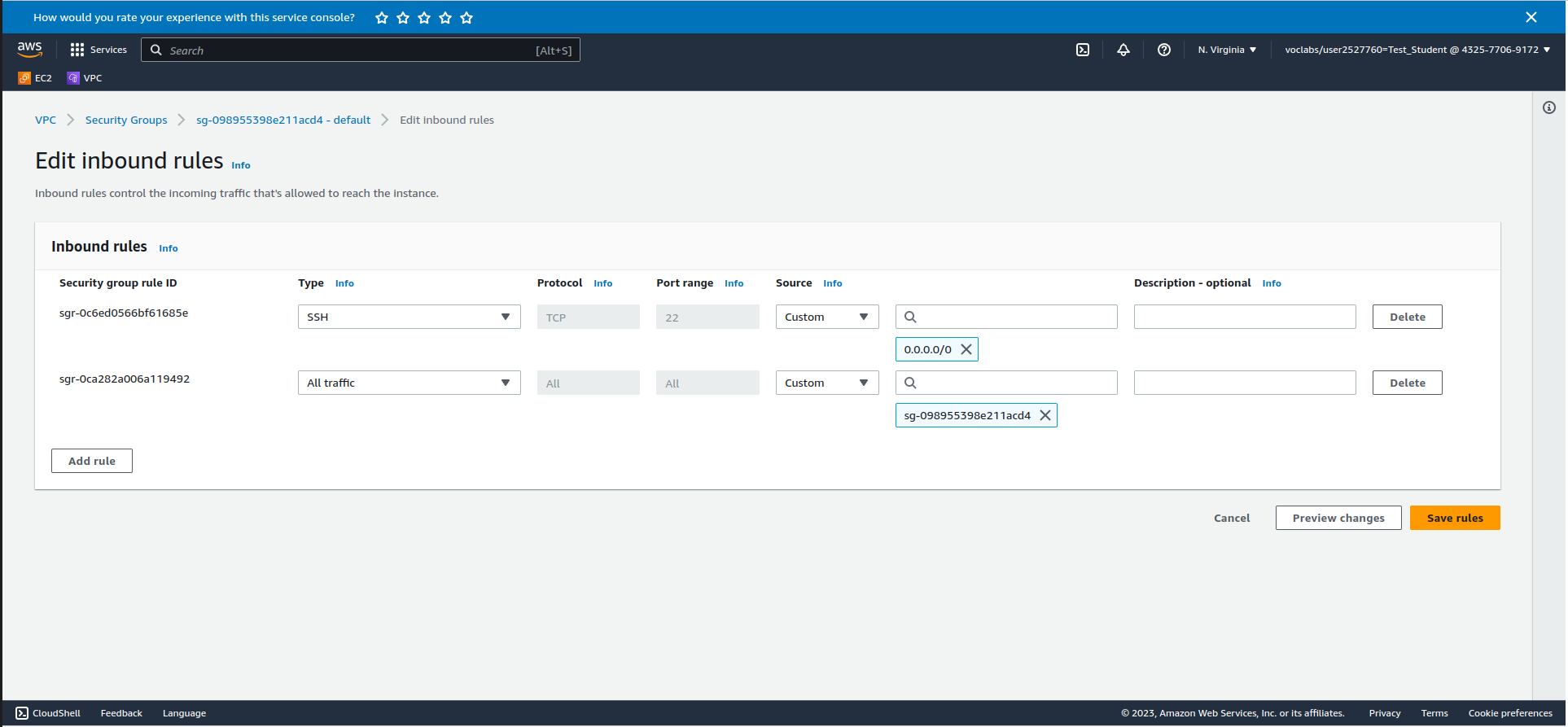The image size is (1568, 727).
Task: Expand the SSH type dropdown
Action: (x=409, y=317)
